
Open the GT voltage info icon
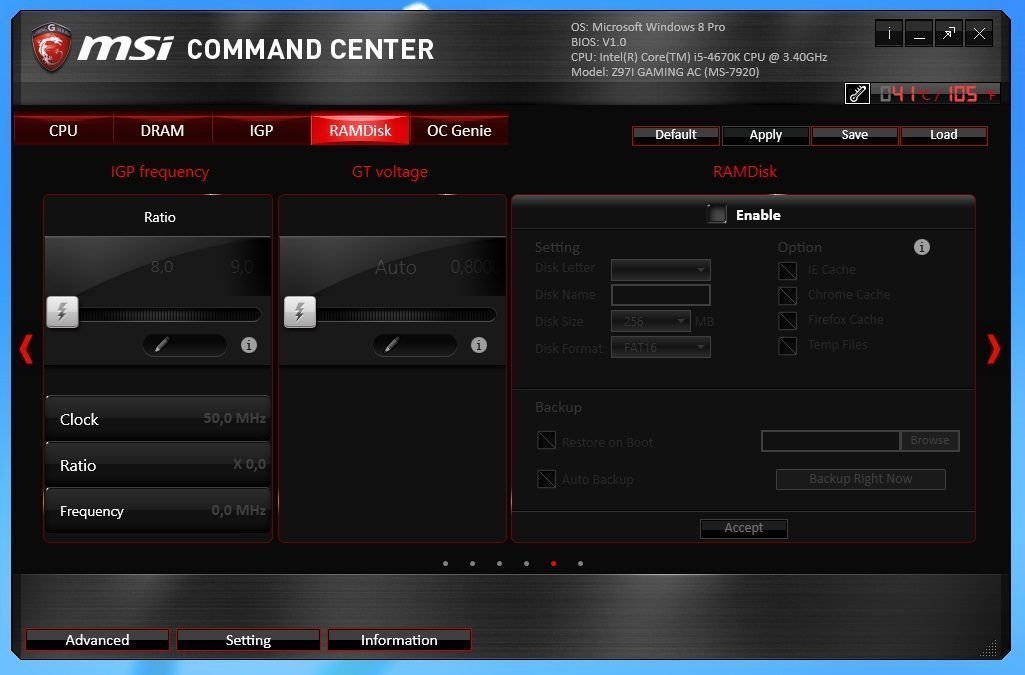(x=479, y=345)
